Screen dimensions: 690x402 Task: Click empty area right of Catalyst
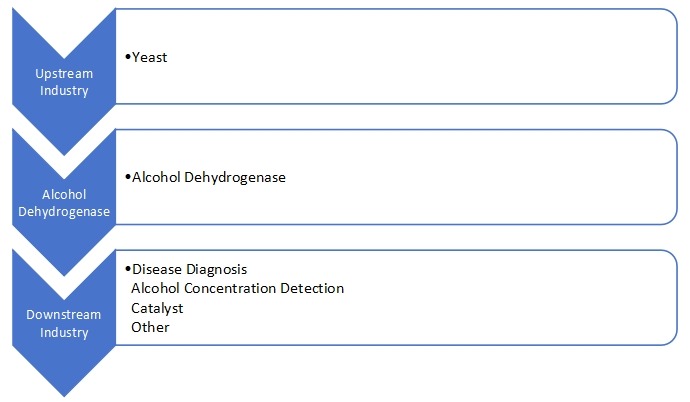point(450,307)
